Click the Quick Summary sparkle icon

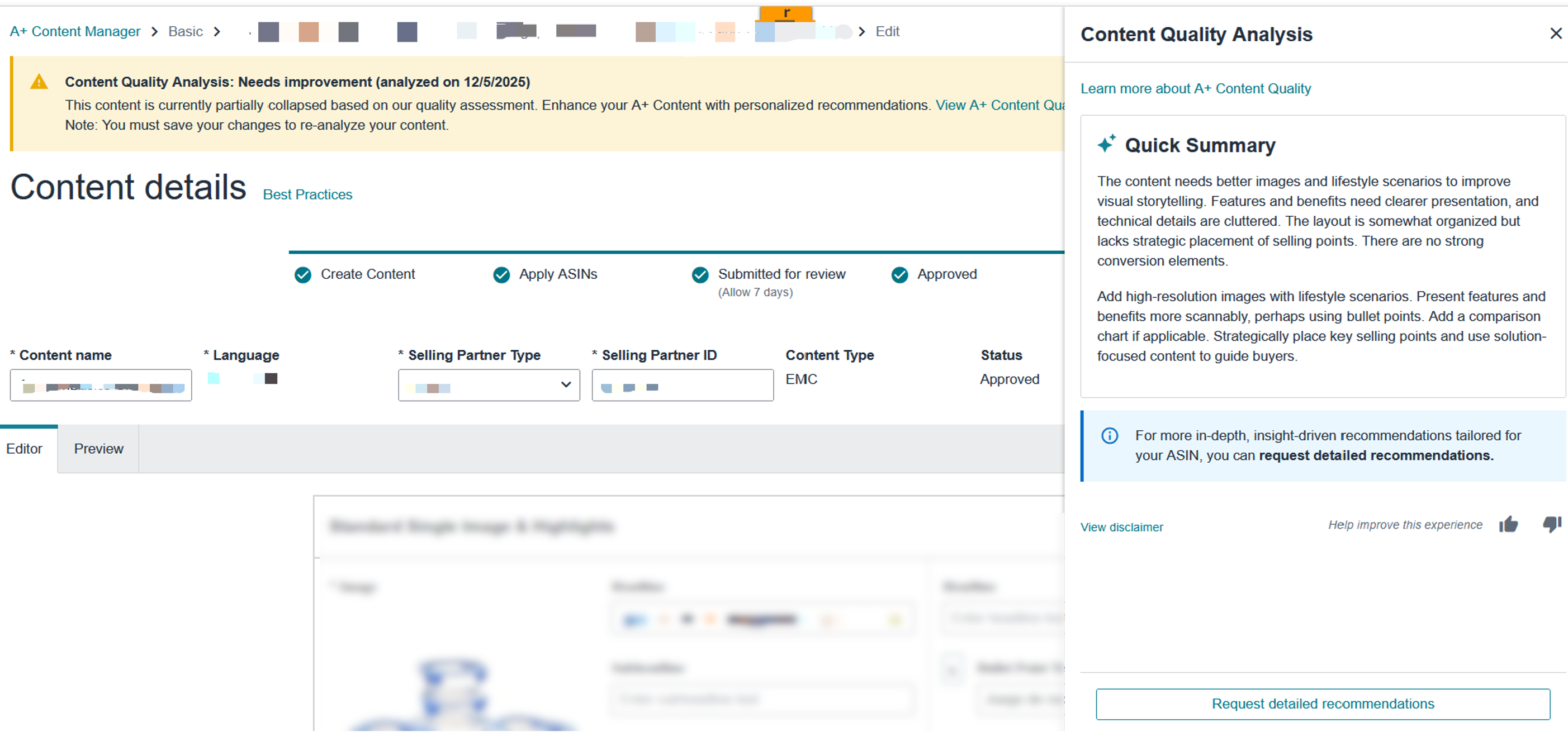[x=1106, y=144]
